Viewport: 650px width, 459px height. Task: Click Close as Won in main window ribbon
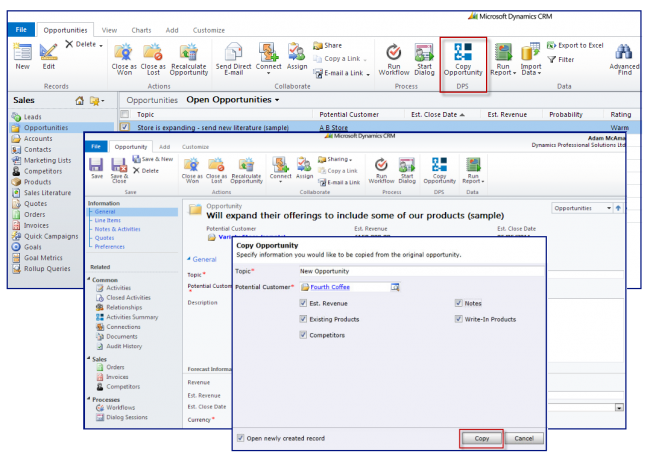pos(124,58)
